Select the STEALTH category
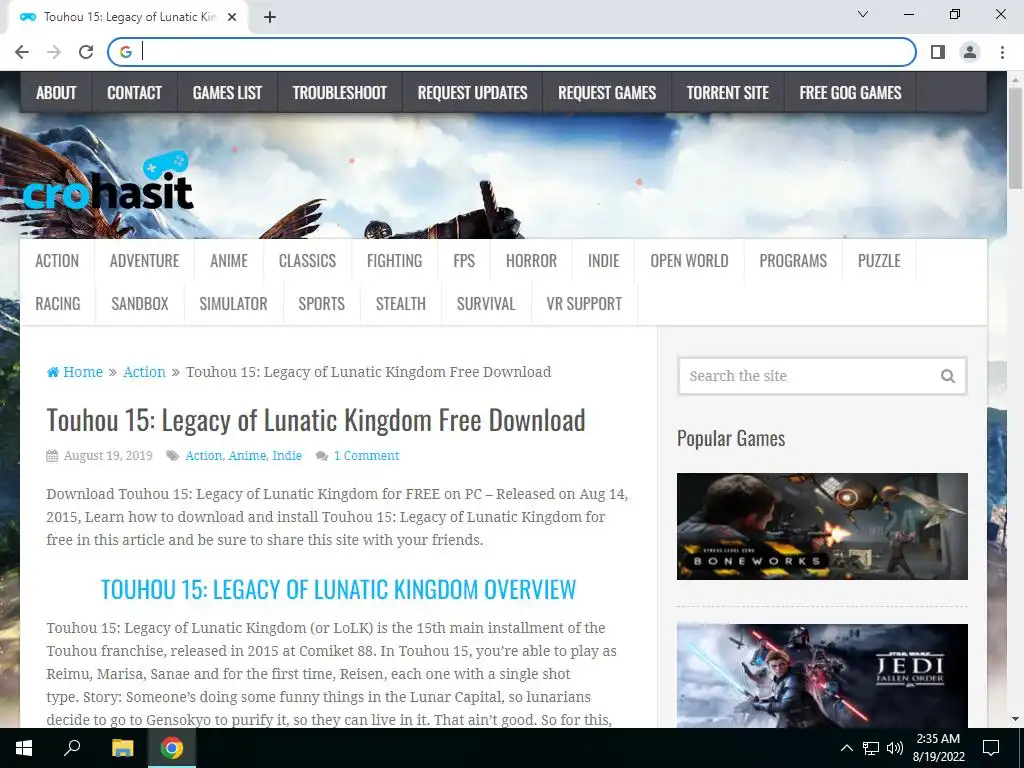 pos(401,304)
